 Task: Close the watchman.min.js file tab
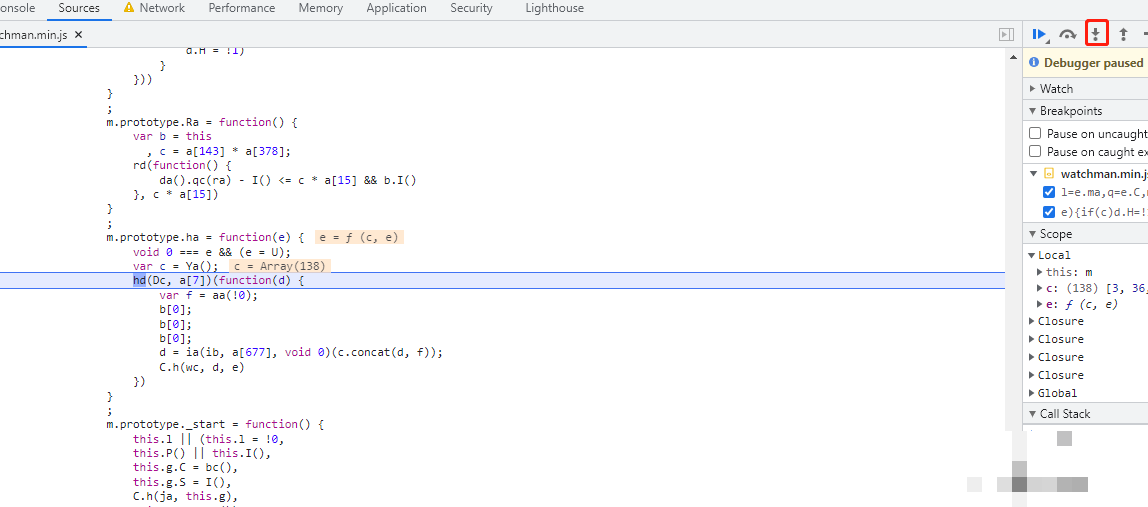click(79, 34)
